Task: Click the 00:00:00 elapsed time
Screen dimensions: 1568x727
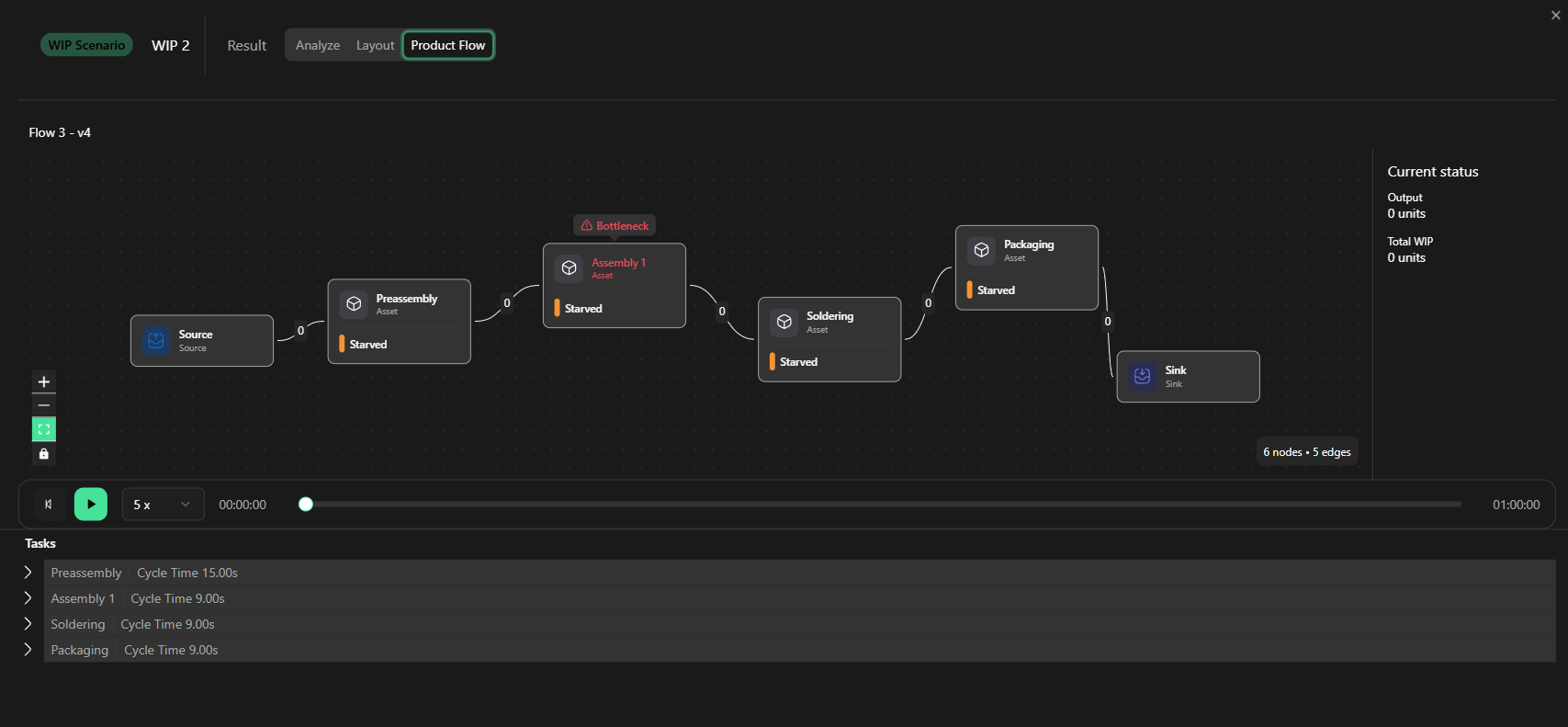Action: coord(243,505)
